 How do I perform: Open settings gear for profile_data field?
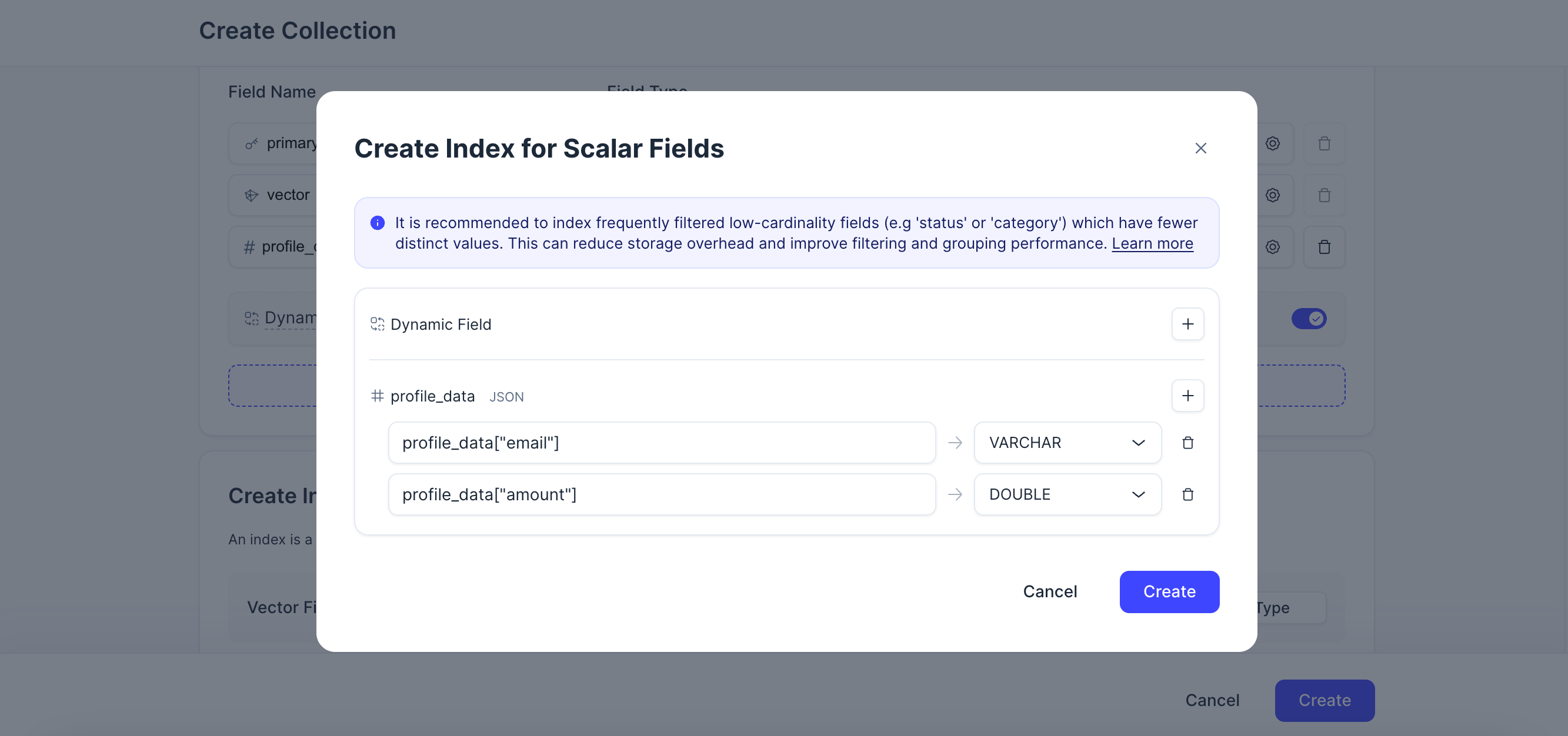point(1272,247)
